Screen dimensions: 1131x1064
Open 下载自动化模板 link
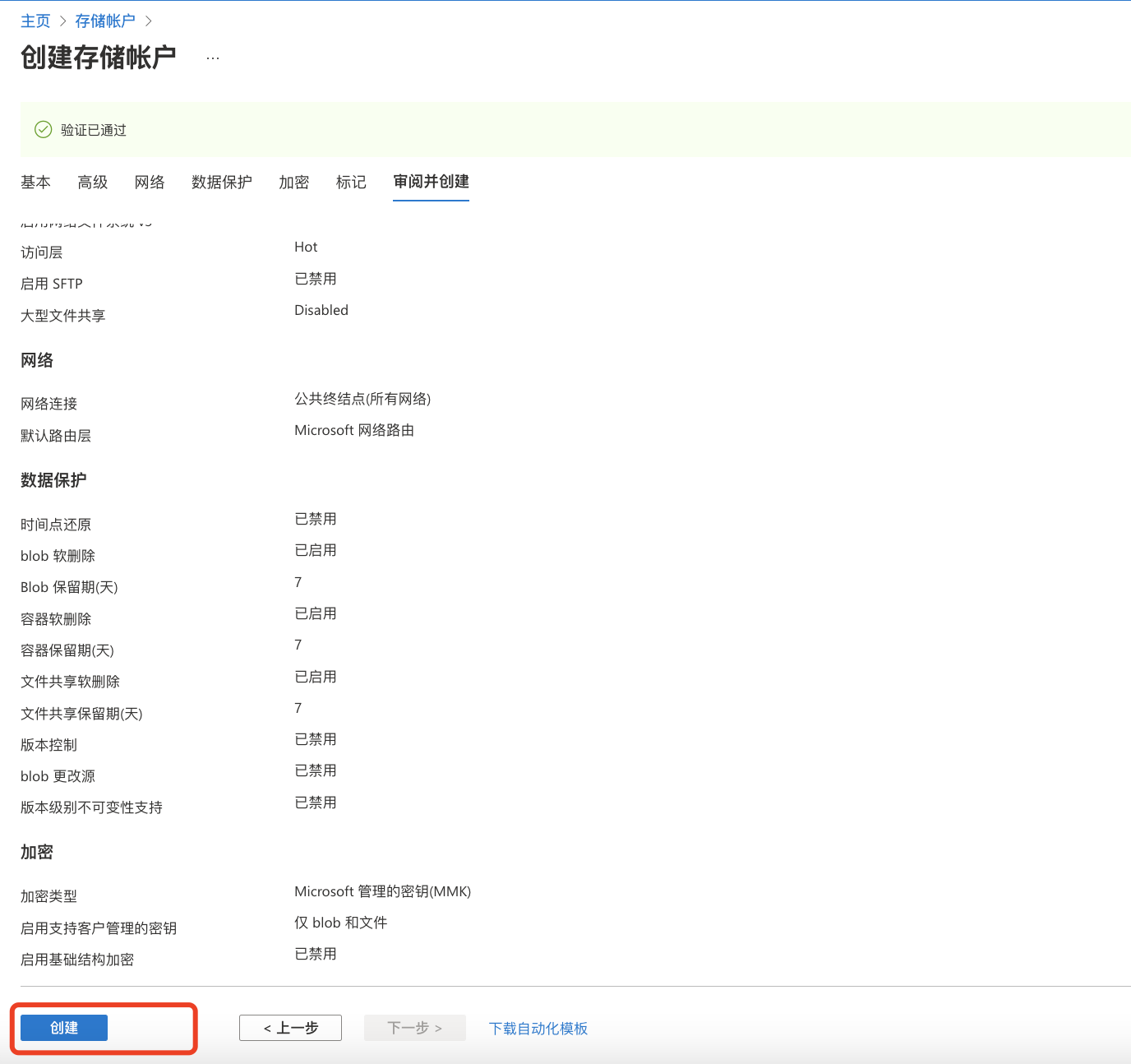(538, 1029)
